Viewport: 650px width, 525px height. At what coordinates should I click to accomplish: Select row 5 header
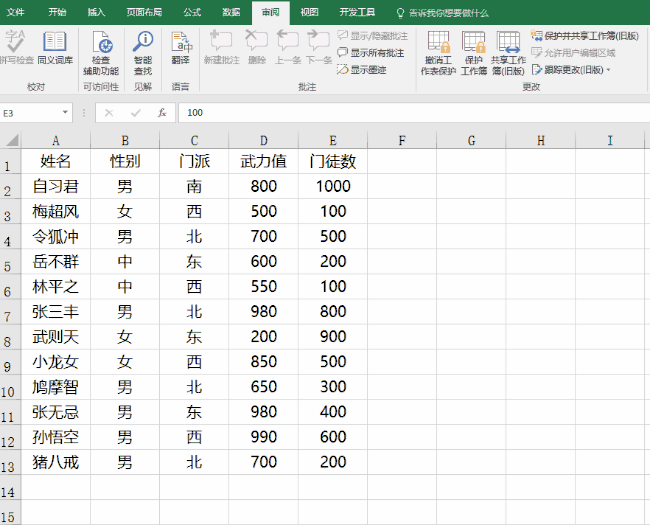pos(10,262)
